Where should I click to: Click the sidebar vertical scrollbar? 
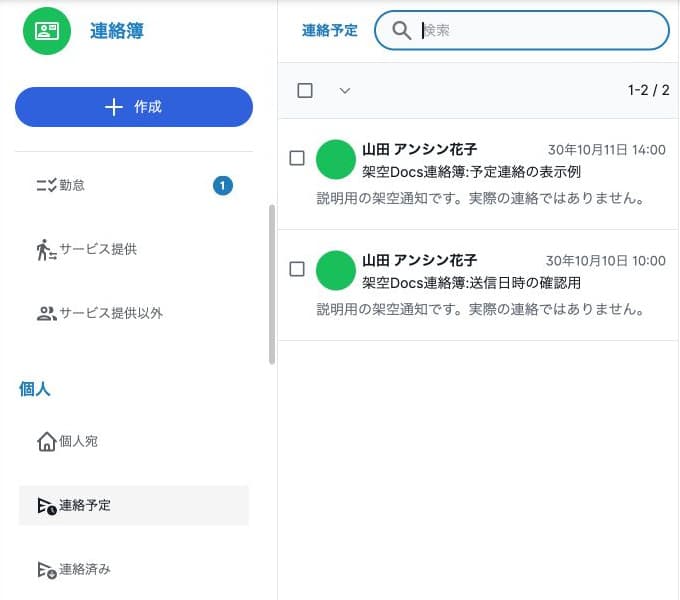pyautogui.click(x=272, y=284)
